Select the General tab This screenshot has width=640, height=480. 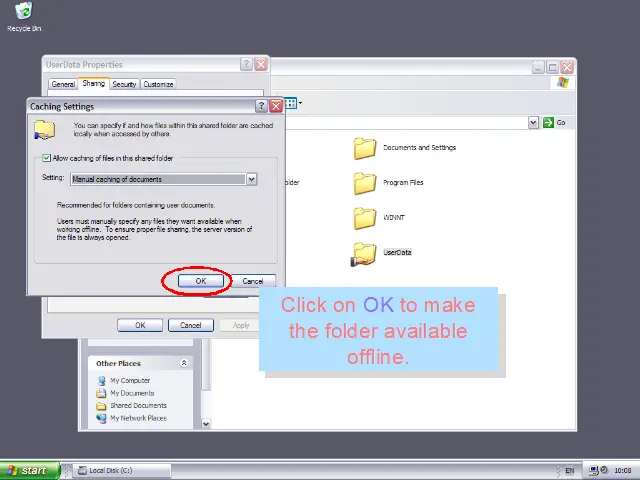tap(63, 84)
